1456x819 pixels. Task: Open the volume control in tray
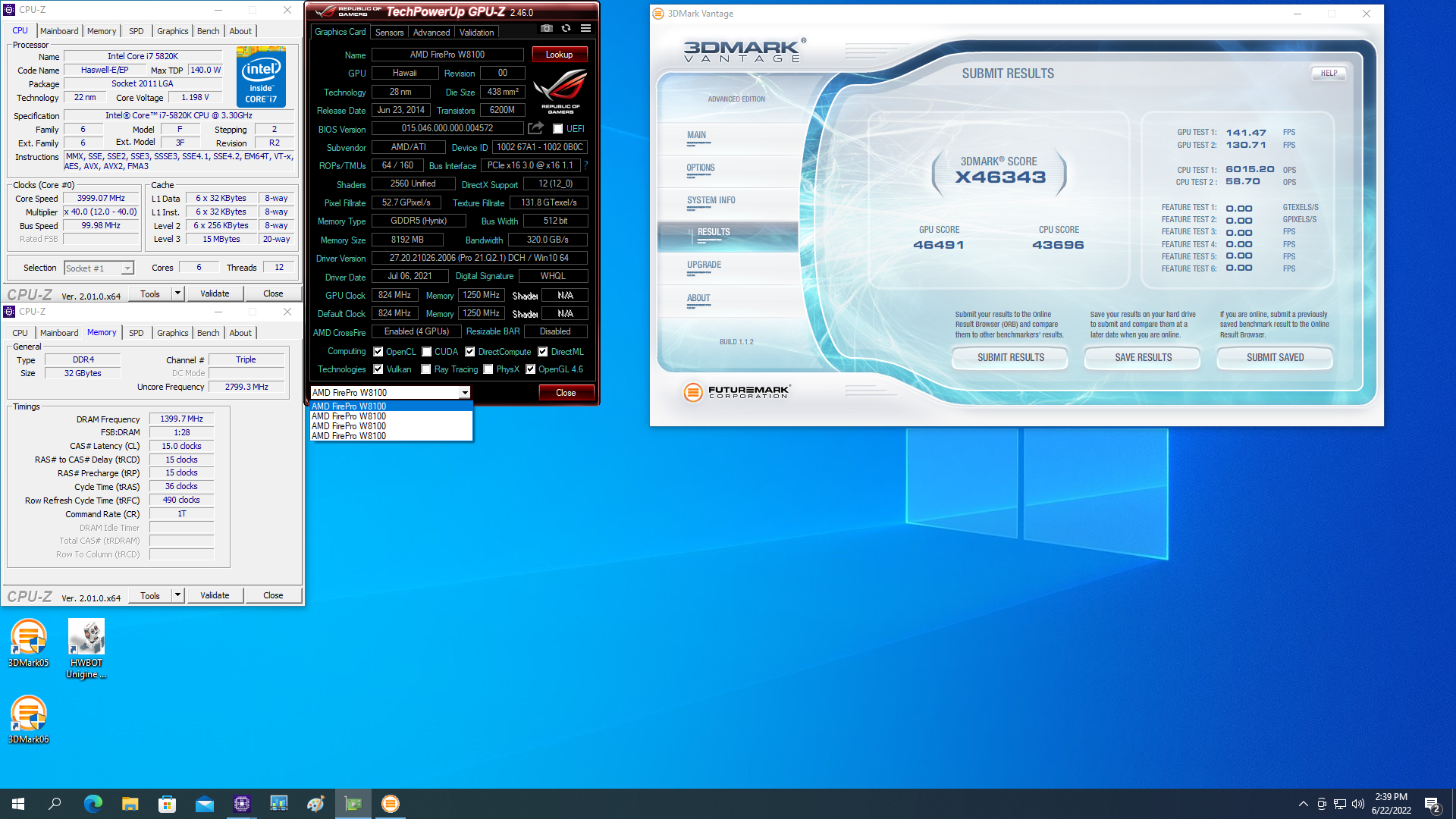pos(1358,804)
